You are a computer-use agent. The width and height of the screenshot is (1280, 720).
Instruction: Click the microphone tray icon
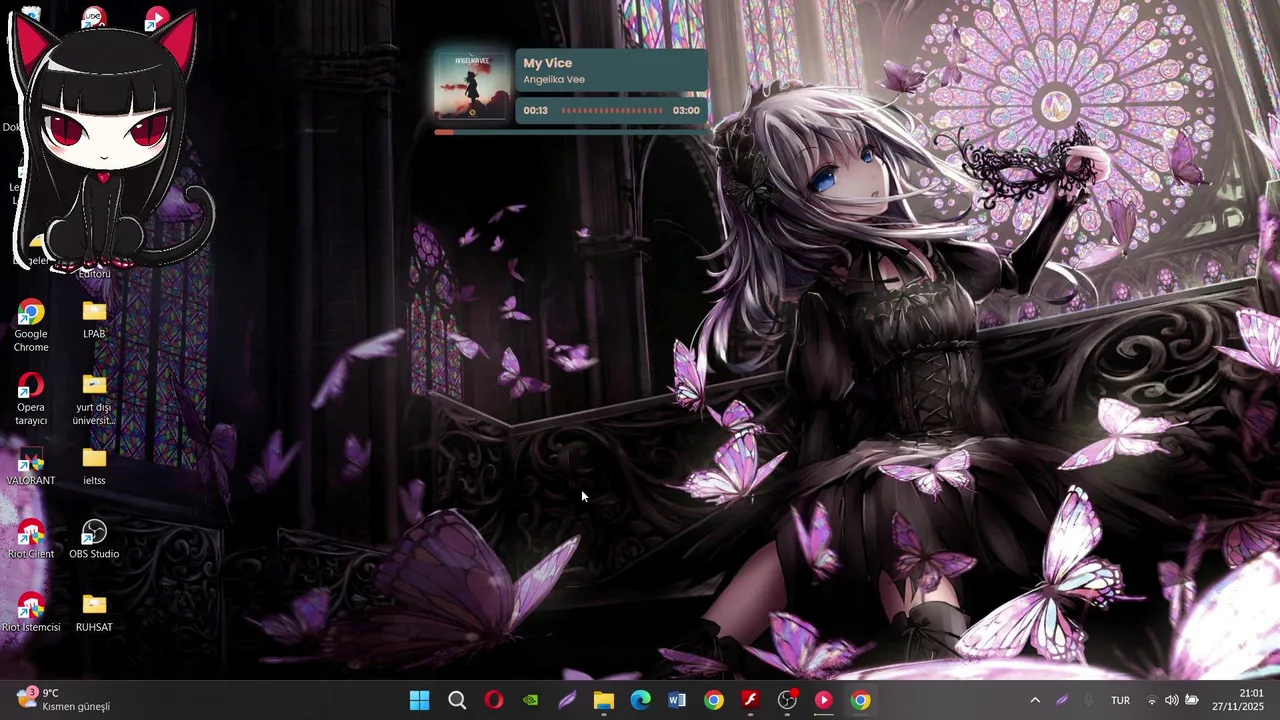tap(1088, 700)
